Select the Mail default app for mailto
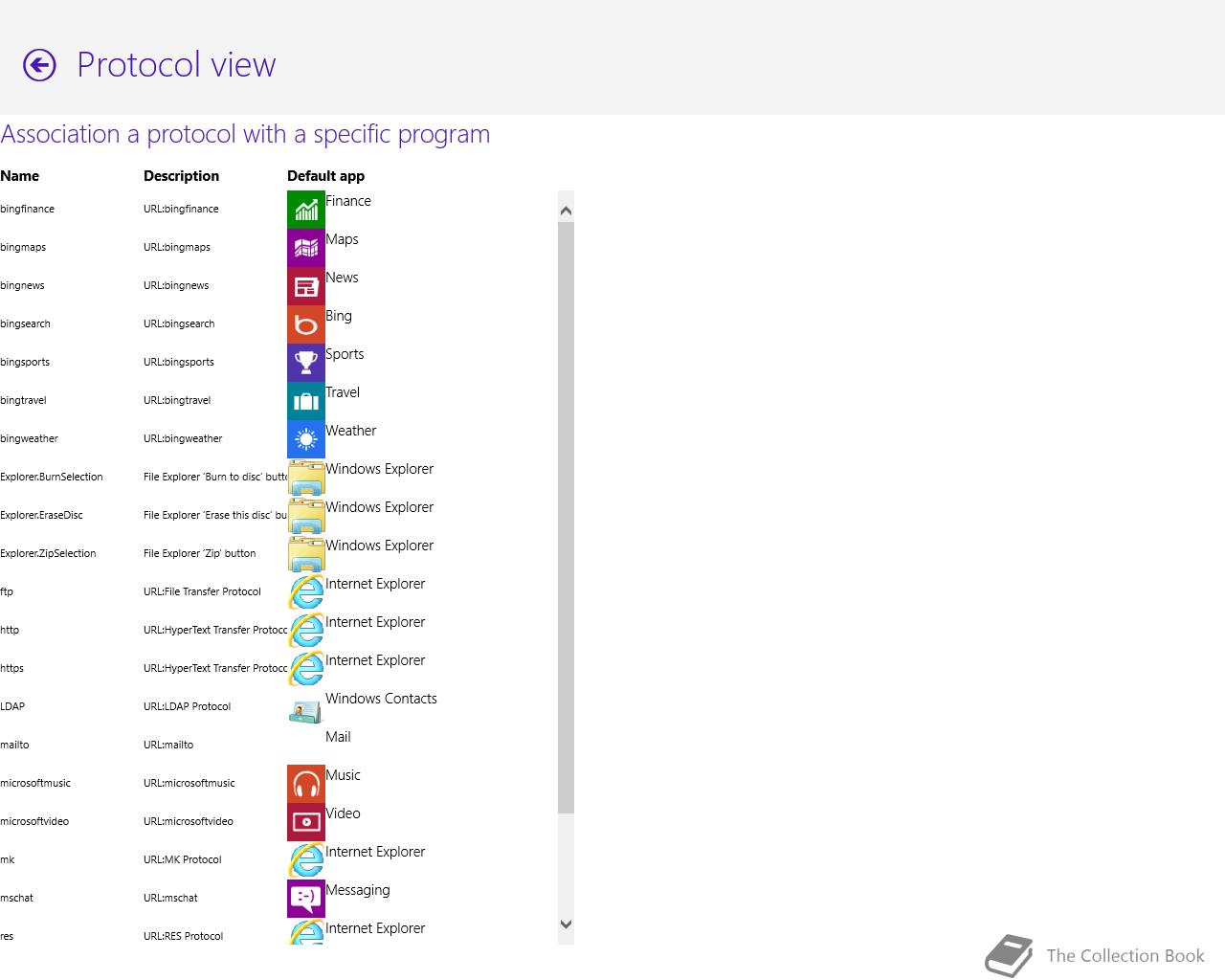This screenshot has height=980, width=1225. 338,737
